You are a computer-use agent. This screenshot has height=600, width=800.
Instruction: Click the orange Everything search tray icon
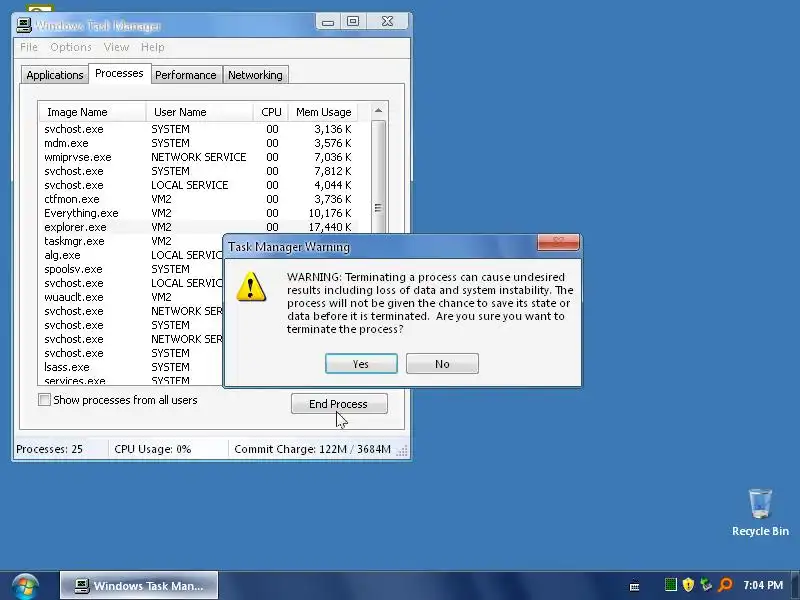725,585
